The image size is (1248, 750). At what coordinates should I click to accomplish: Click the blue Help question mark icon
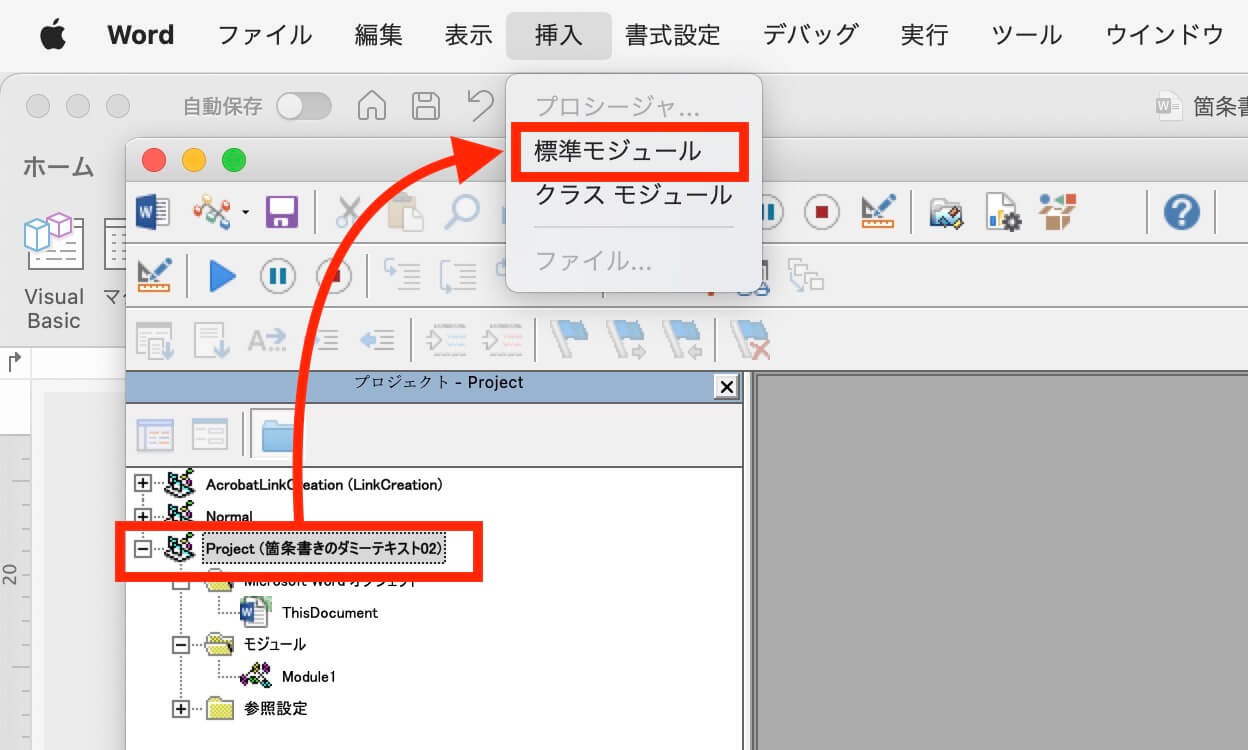(x=1181, y=212)
